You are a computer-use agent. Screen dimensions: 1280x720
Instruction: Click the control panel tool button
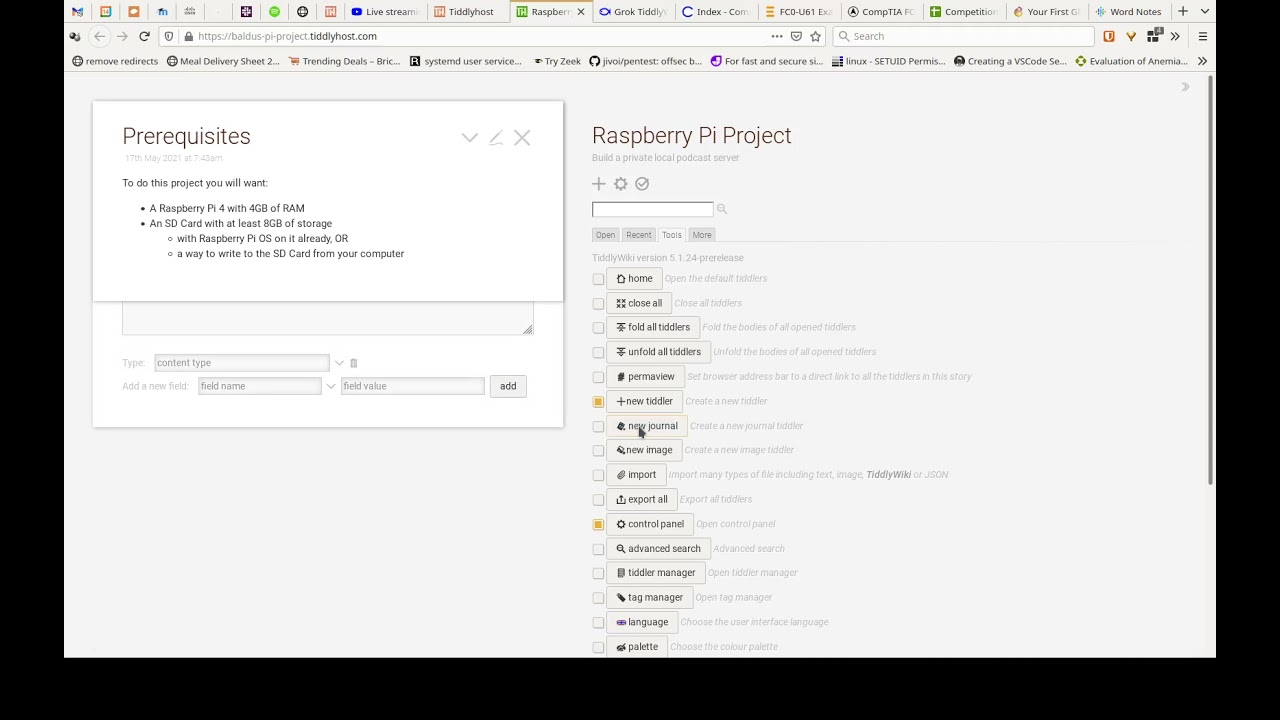tap(649, 524)
